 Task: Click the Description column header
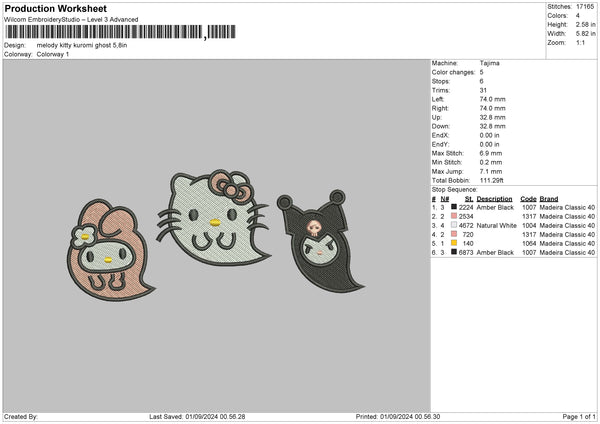494,199
